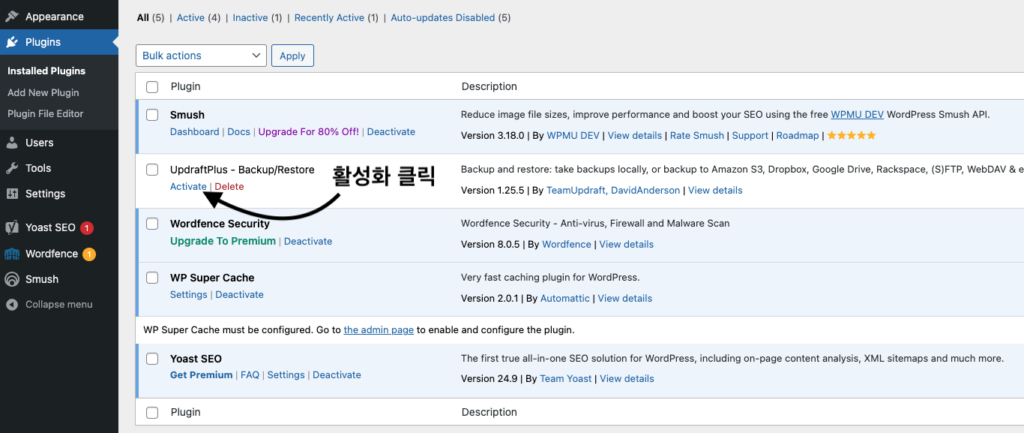Click the Settings sliders icon
The width and height of the screenshot is (1024, 433).
click(12, 194)
